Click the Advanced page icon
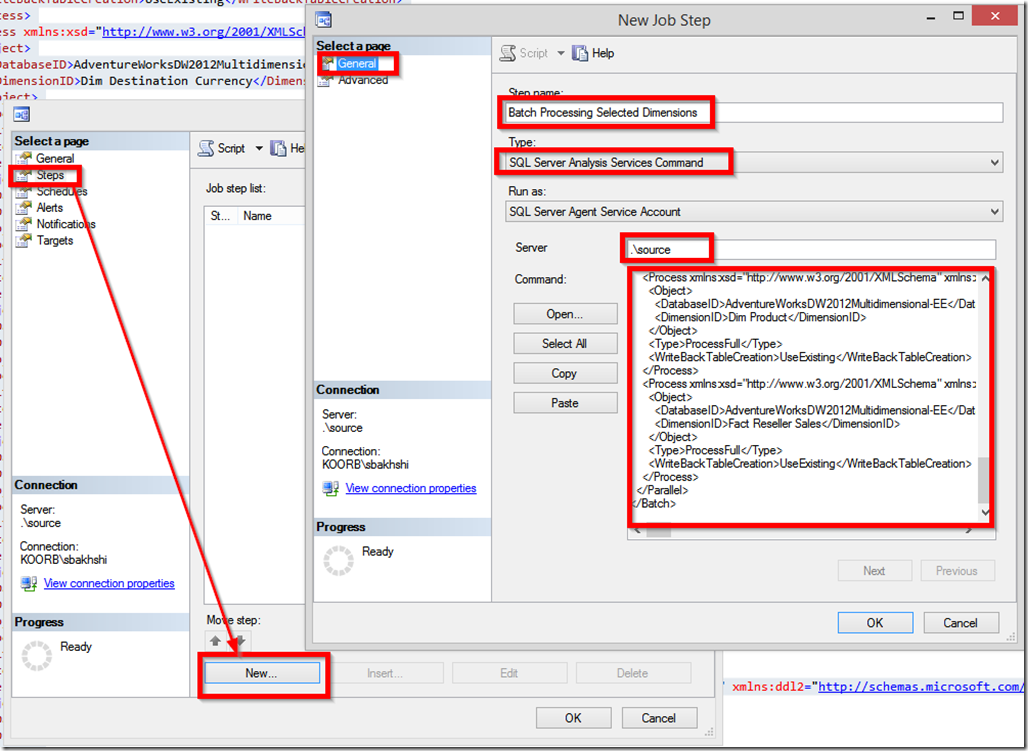Screen dimensions: 1028x751 [326, 81]
